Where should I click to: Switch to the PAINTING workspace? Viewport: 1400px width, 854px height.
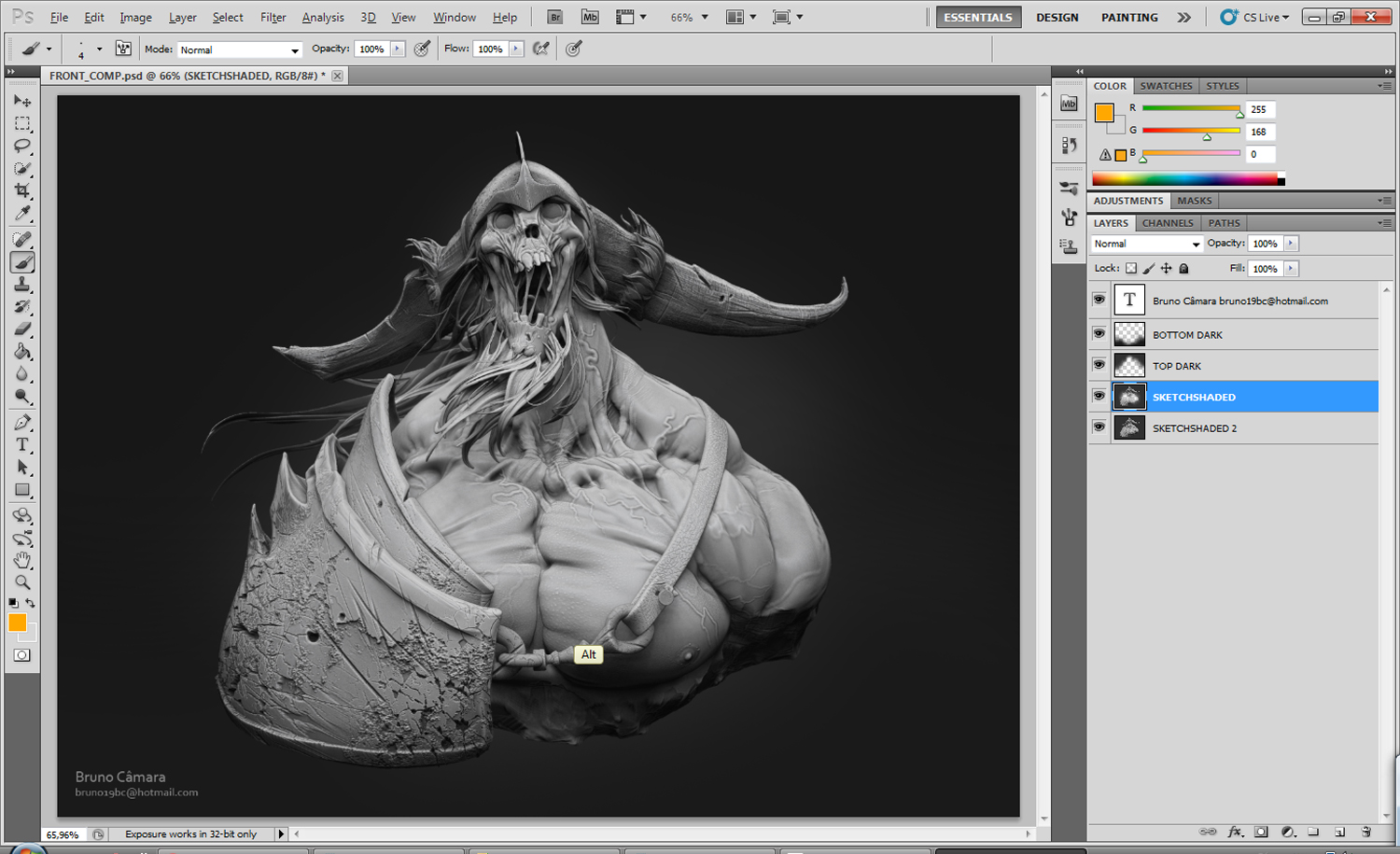(1129, 17)
